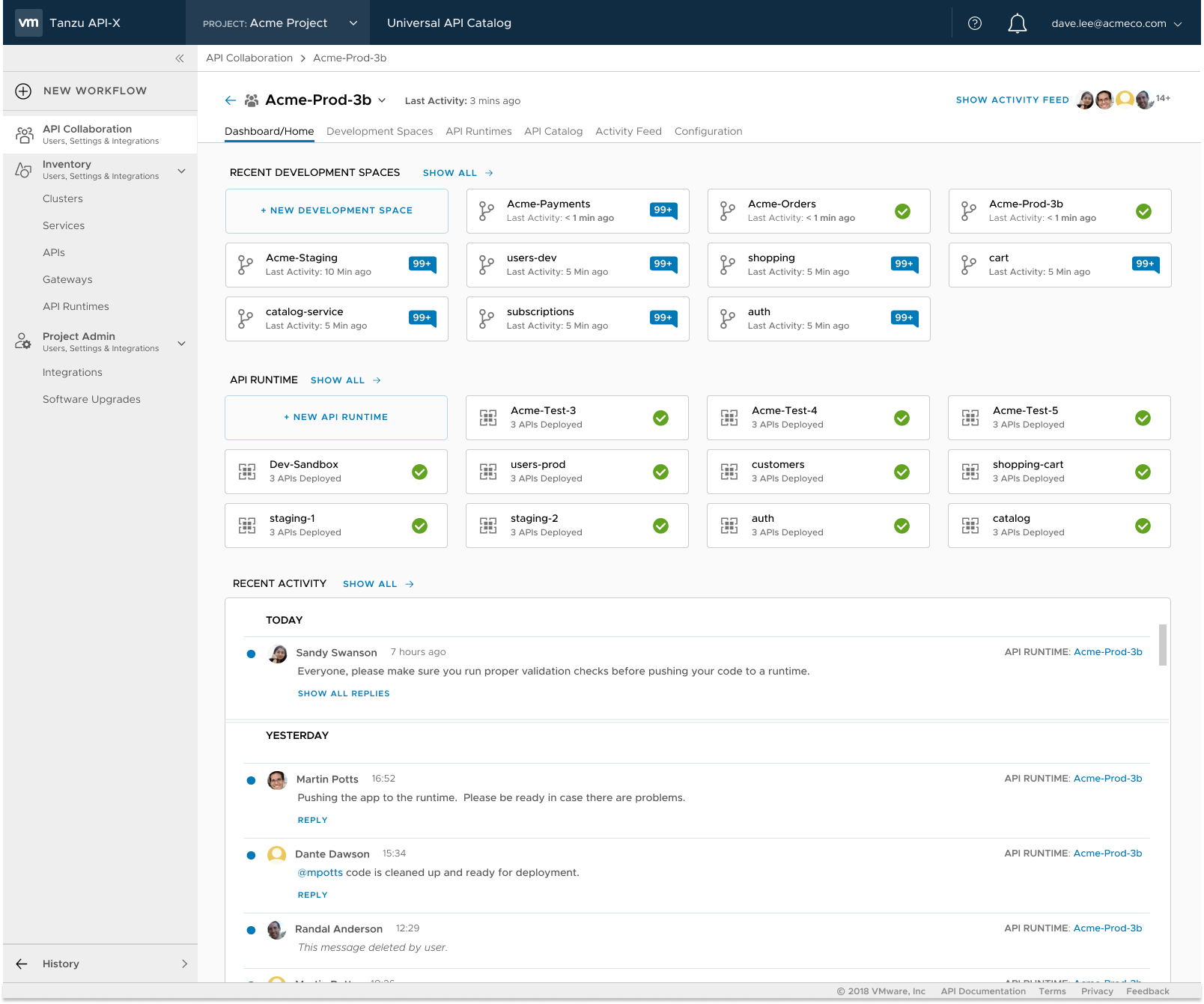This screenshot has height=1004, width=1204.
Task: Click the green check on shopping-cart runtime
Action: coord(1143,472)
